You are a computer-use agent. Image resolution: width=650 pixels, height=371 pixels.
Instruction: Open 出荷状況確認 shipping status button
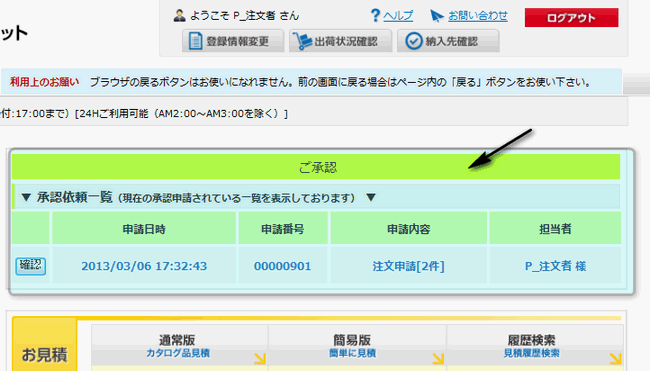pyautogui.click(x=340, y=41)
